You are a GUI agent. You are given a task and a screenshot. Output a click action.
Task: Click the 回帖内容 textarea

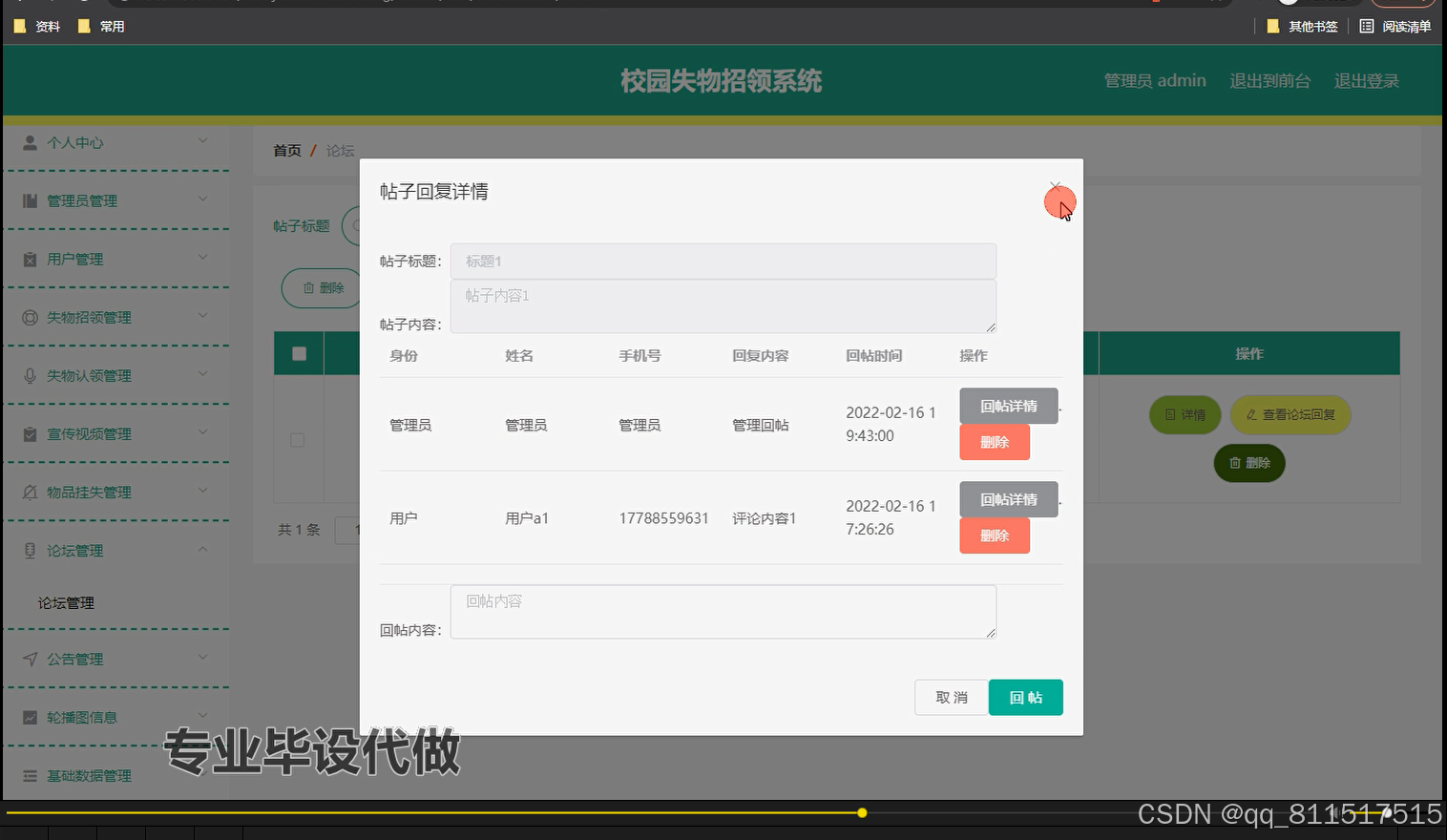723,612
